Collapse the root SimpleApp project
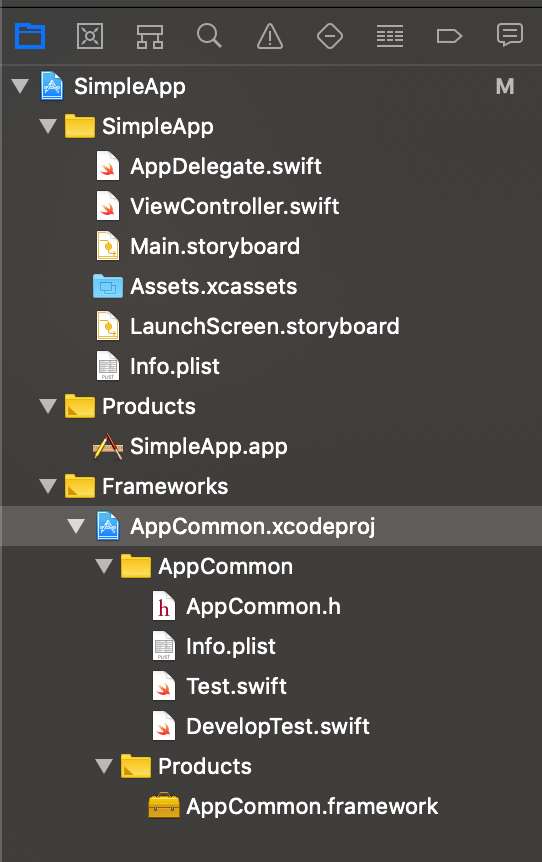Screen dimensions: 542x862 [20, 86]
